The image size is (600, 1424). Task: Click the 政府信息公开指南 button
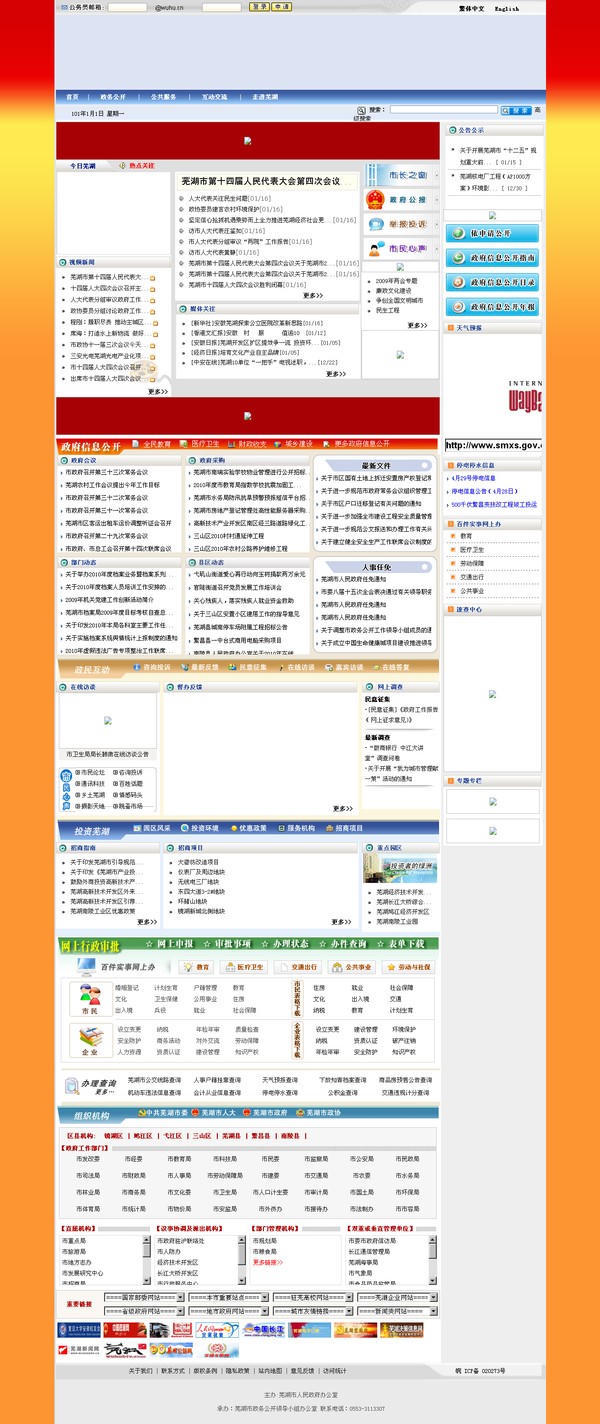492,258
